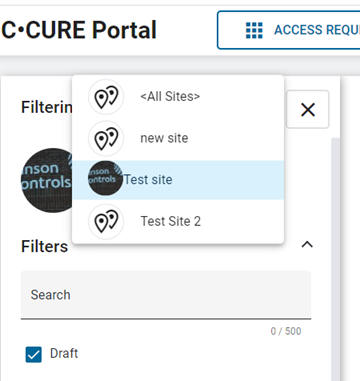
Task: Click the Johnson Controls logo in Test site row
Action: pyautogui.click(x=105, y=178)
